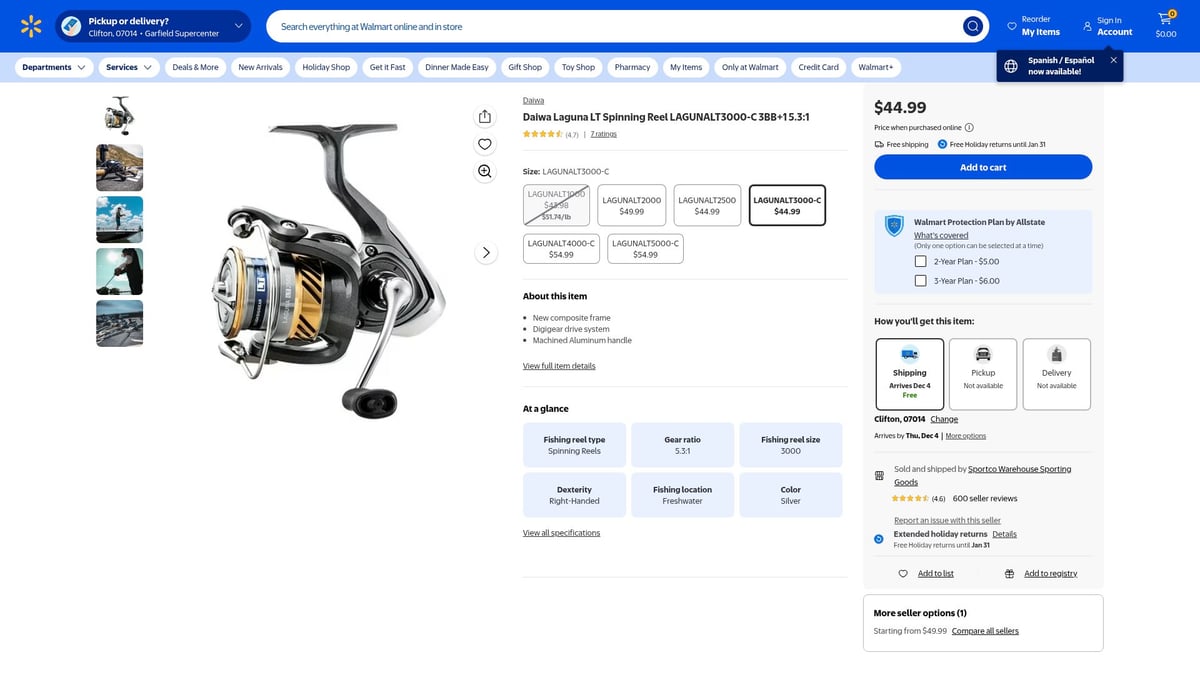1200x675 pixels.
Task: Check the 3-Year Plan protection checkbox
Action: [x=920, y=280]
